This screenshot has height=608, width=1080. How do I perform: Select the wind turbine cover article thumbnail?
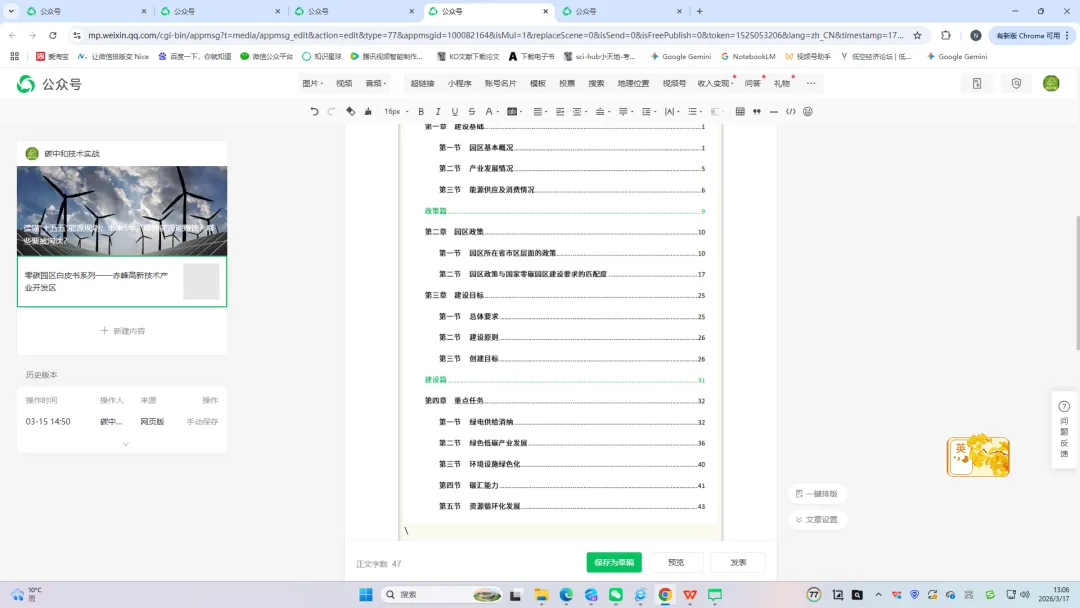click(122, 211)
